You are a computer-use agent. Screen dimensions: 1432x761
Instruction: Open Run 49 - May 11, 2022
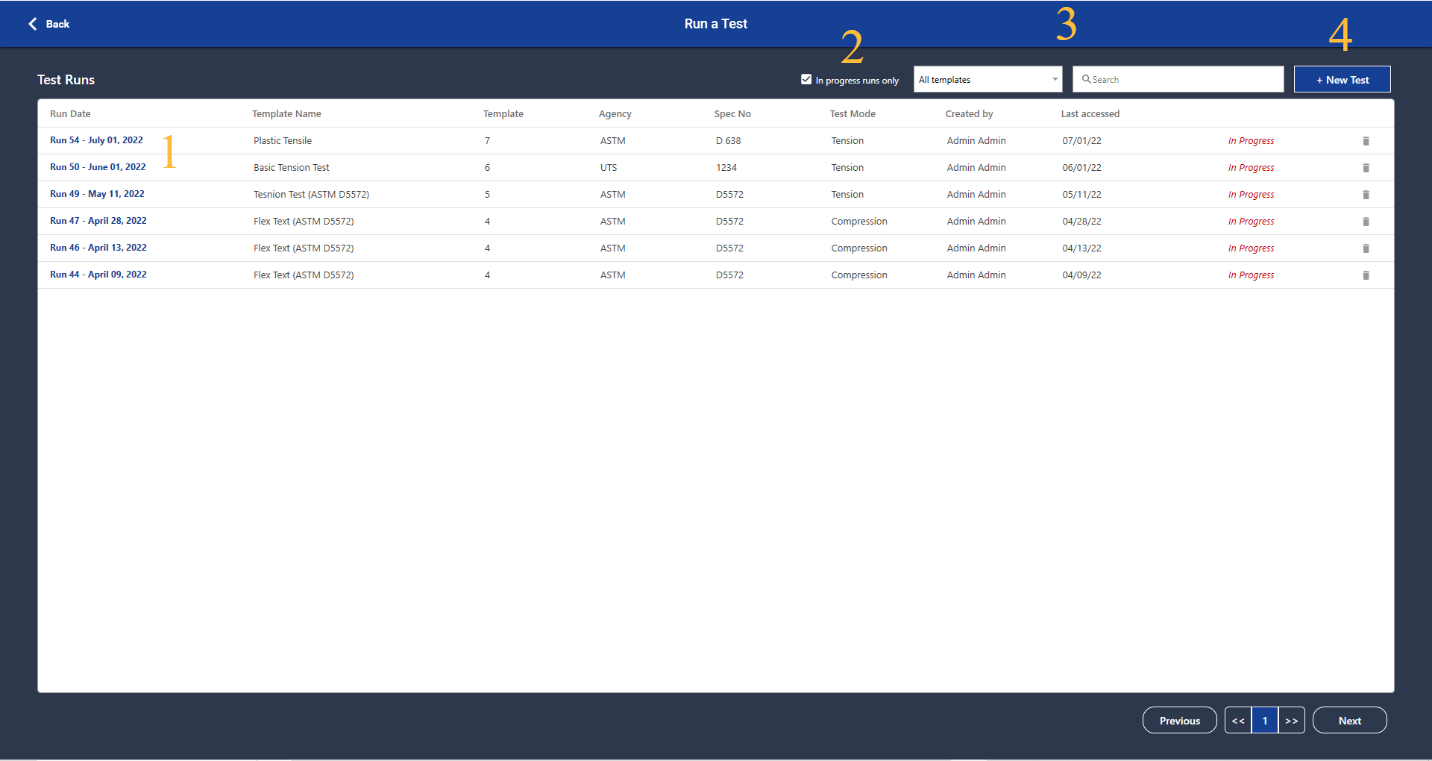(x=97, y=194)
